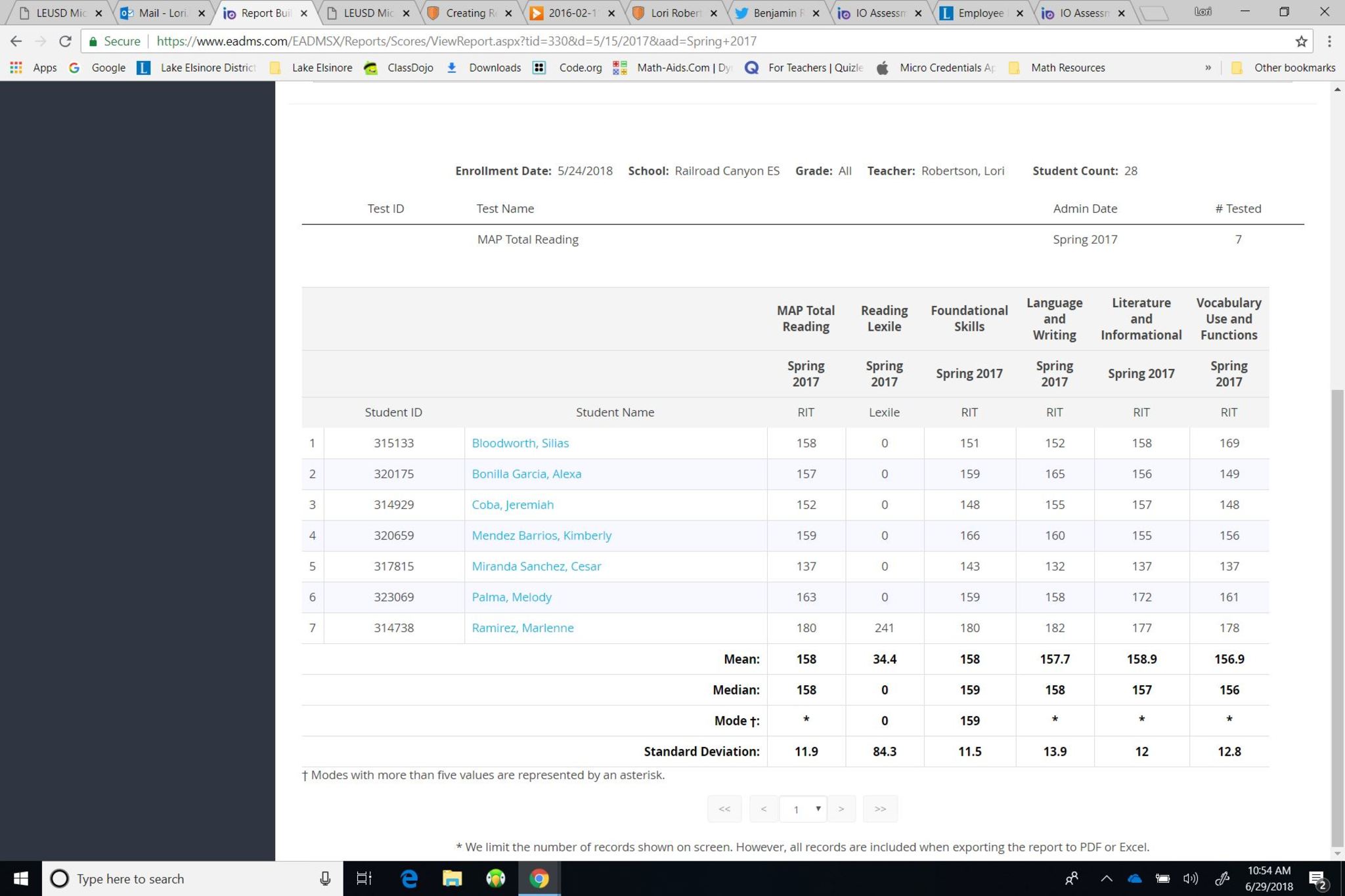Click the browser back arrow
The image size is (1345, 896).
coord(16,41)
